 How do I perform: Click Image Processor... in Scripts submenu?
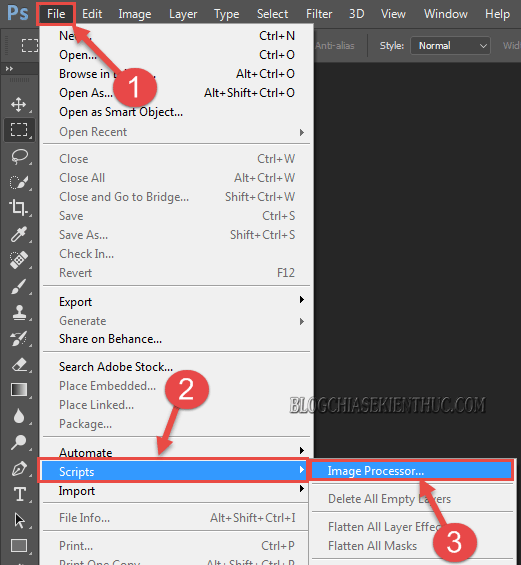click(x=411, y=471)
